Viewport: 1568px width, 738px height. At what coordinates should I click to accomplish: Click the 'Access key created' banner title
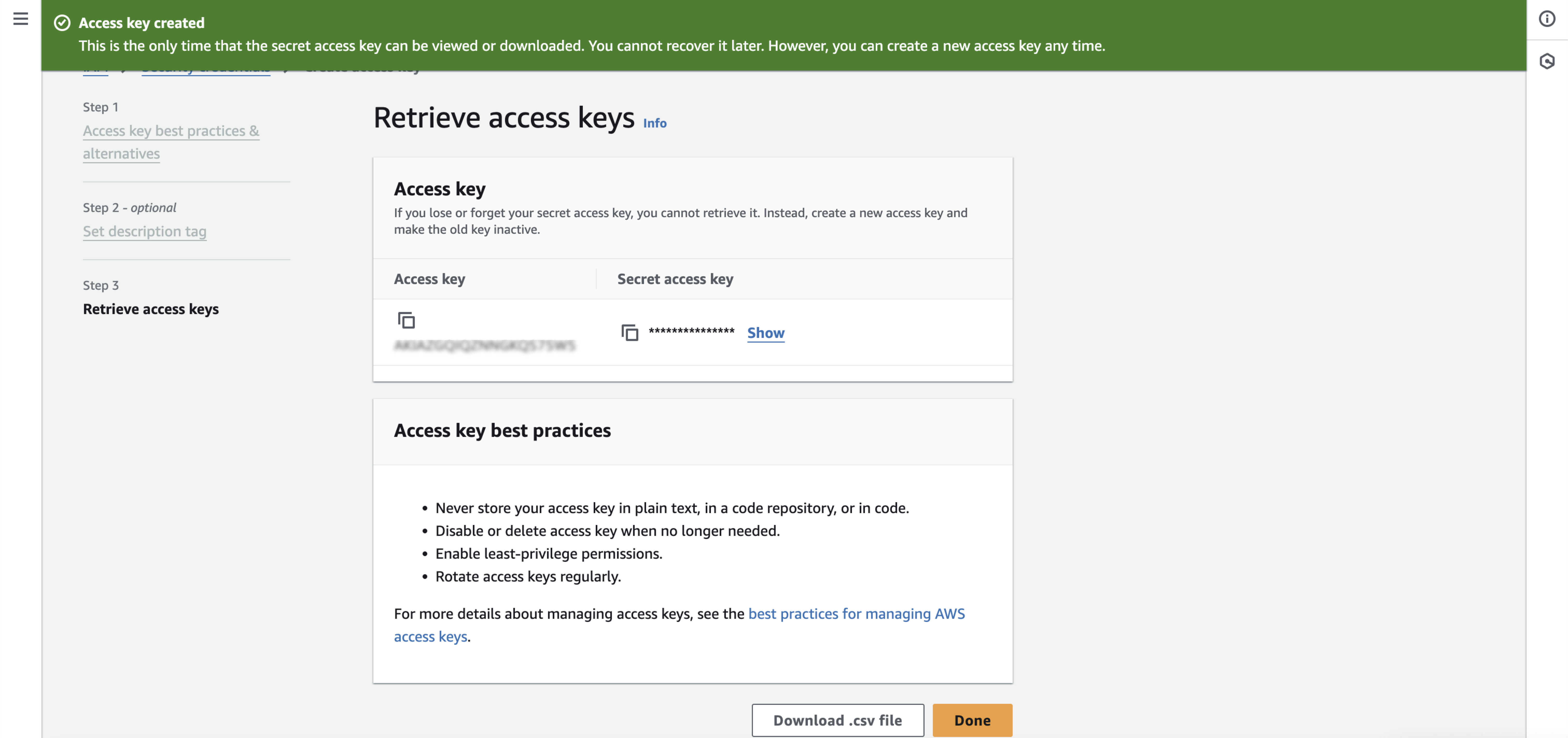coord(141,23)
